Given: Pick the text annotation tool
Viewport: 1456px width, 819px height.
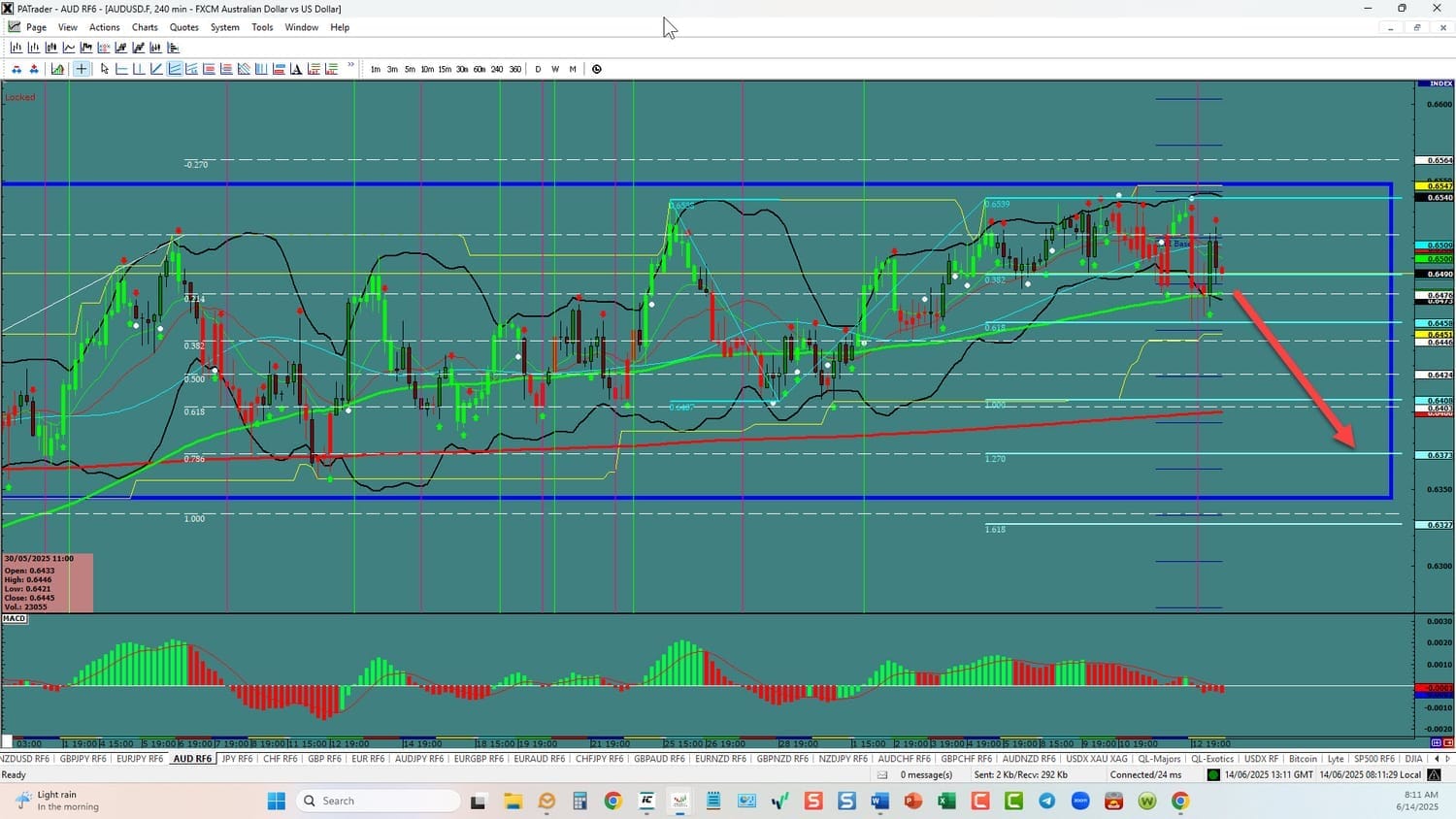Looking at the screenshot, I should click(x=296, y=69).
